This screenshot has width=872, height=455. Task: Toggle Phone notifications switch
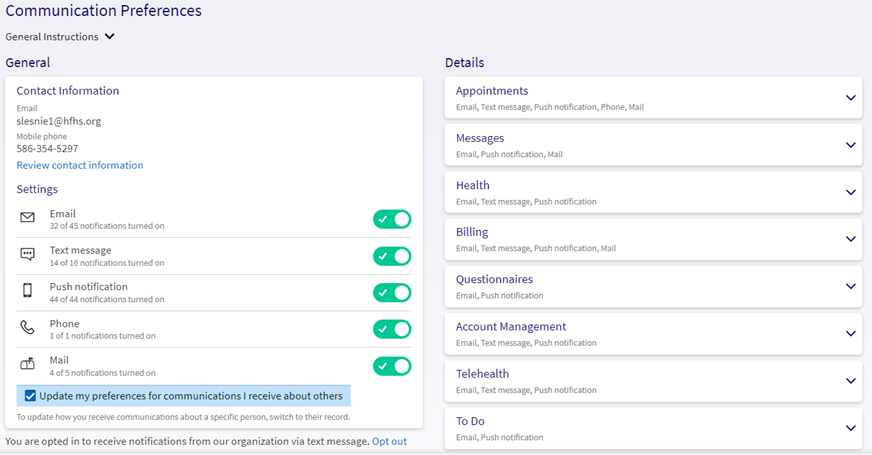point(392,329)
